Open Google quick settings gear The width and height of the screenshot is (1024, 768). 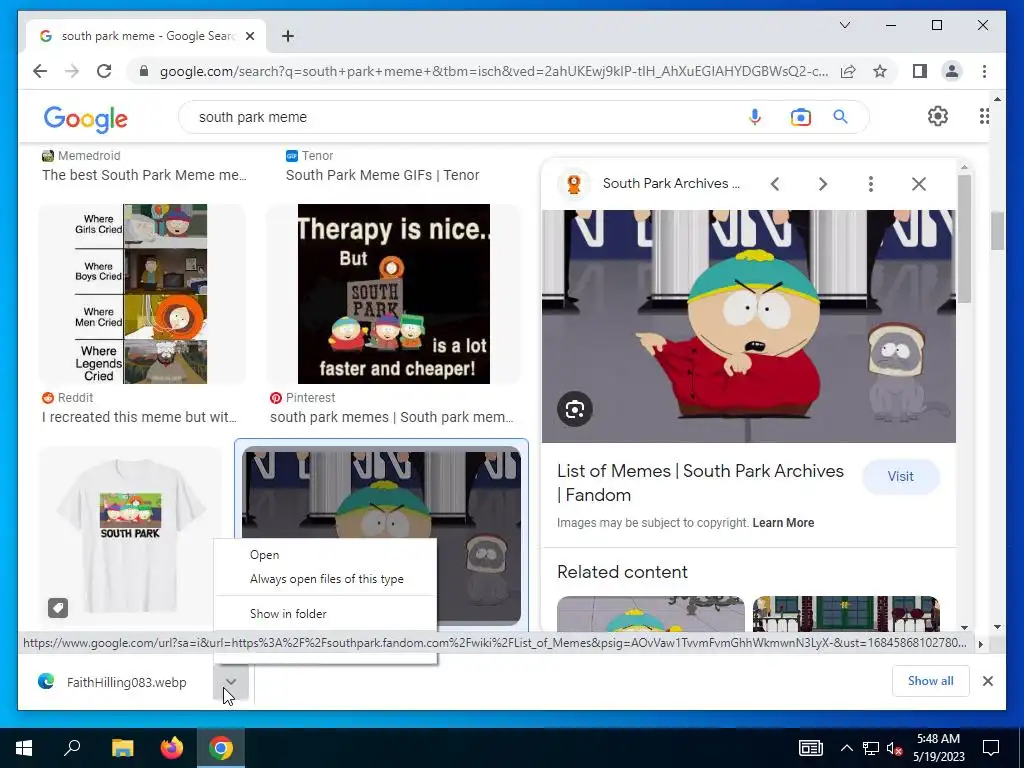(938, 116)
